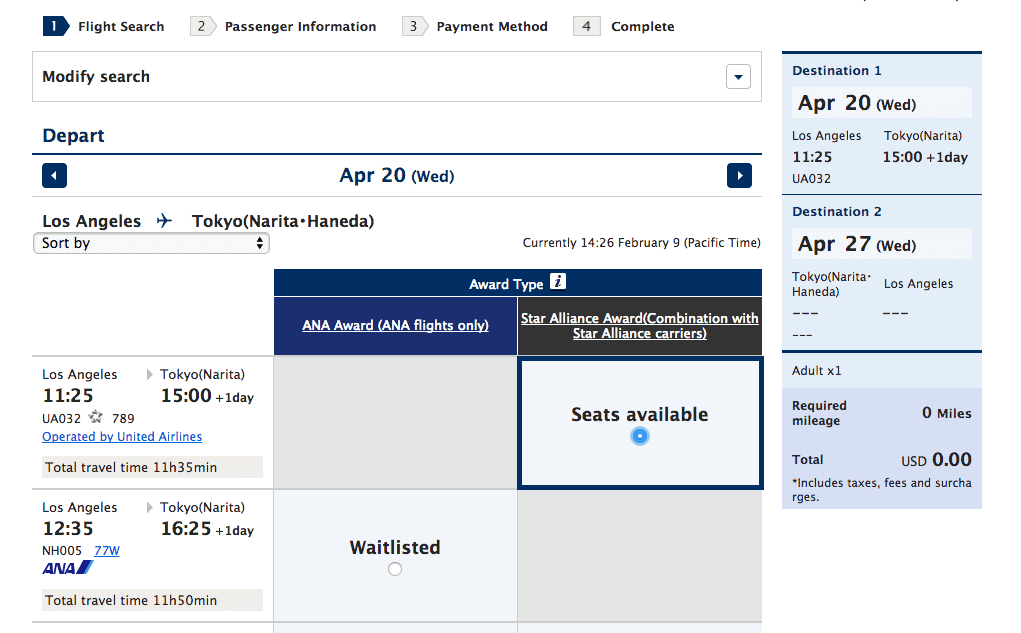Click the USD 0.00 total
1021x633 pixels.
(936, 460)
